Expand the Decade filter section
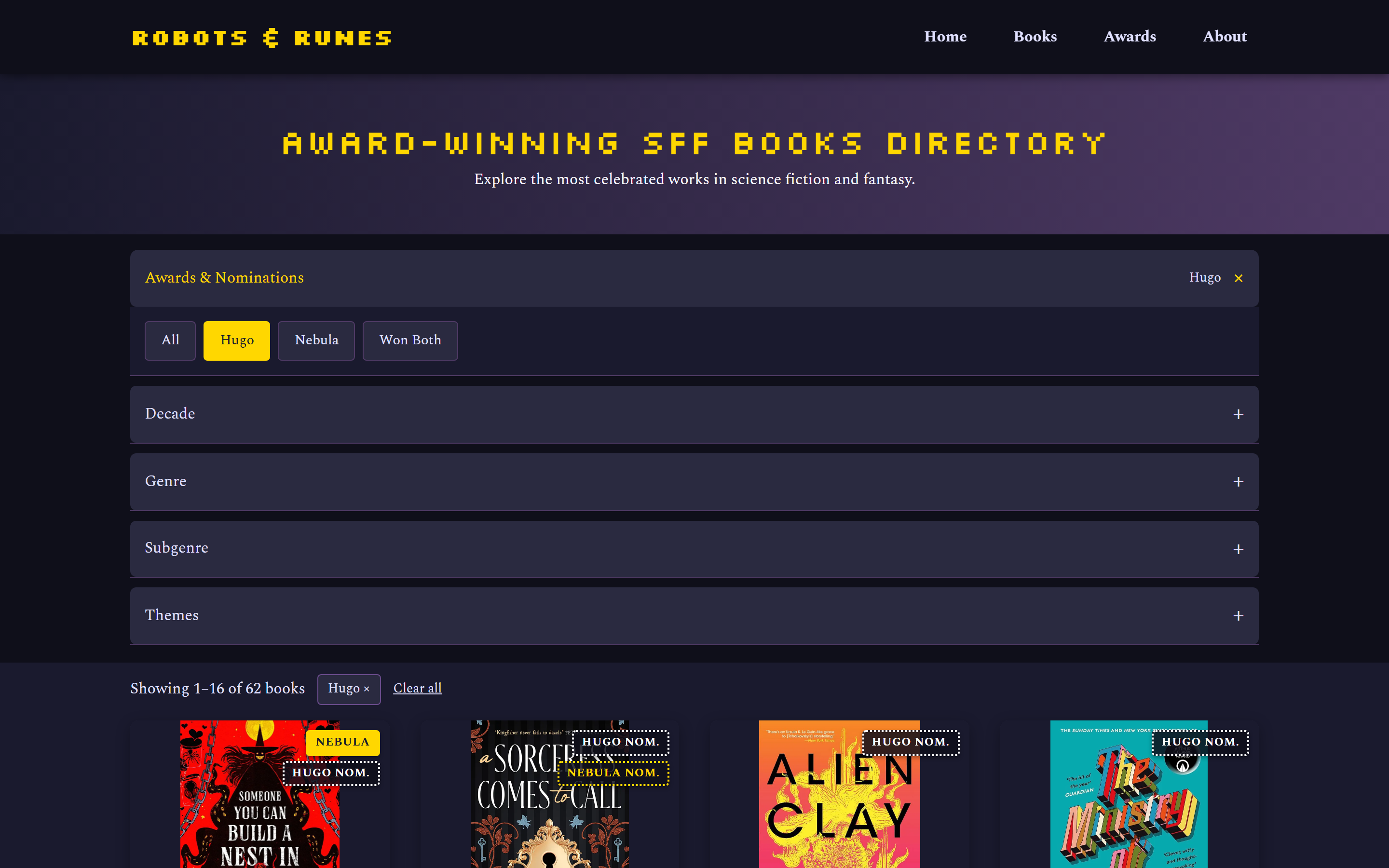 click(x=694, y=414)
